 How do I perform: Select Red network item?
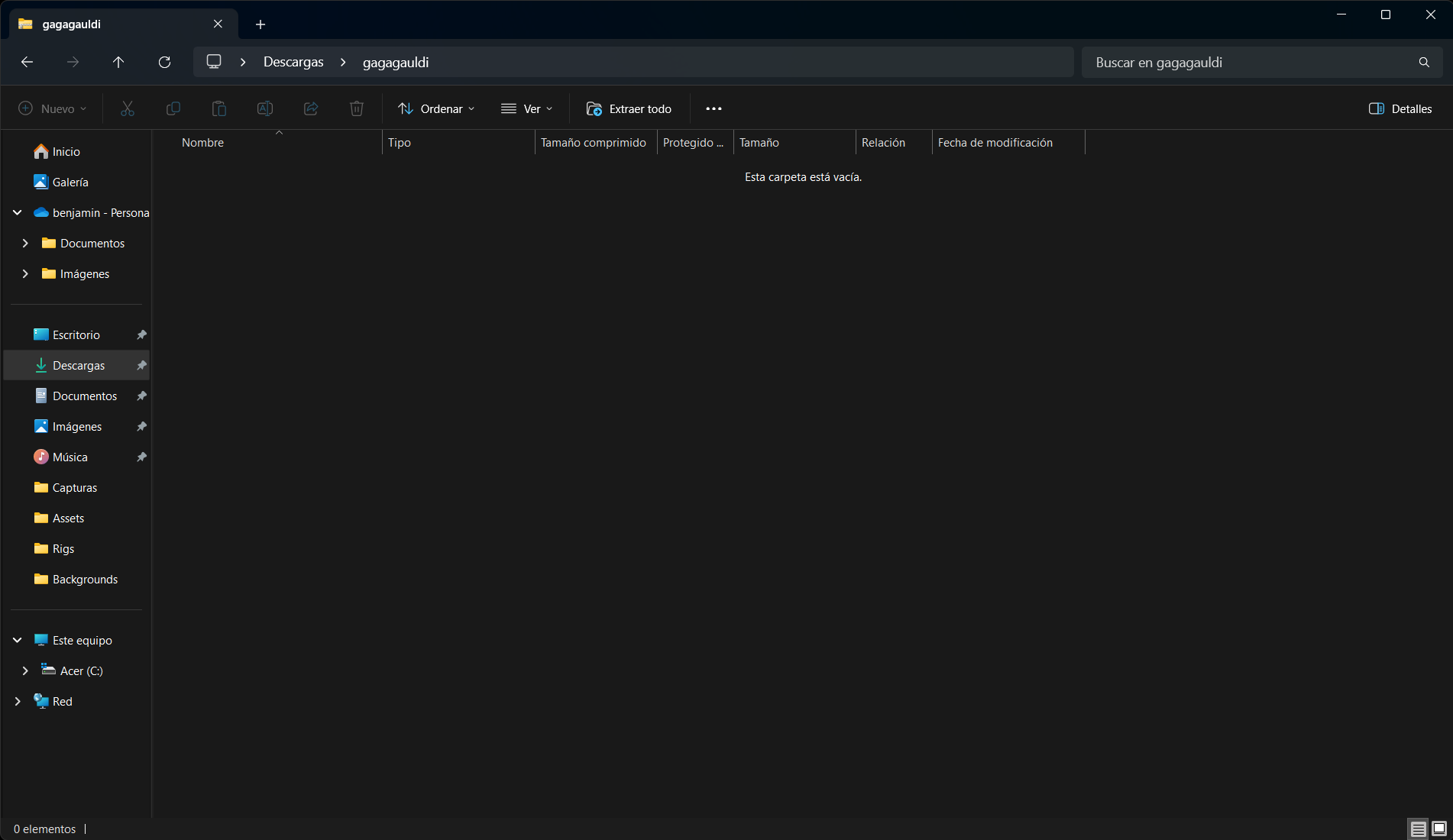coord(76,701)
